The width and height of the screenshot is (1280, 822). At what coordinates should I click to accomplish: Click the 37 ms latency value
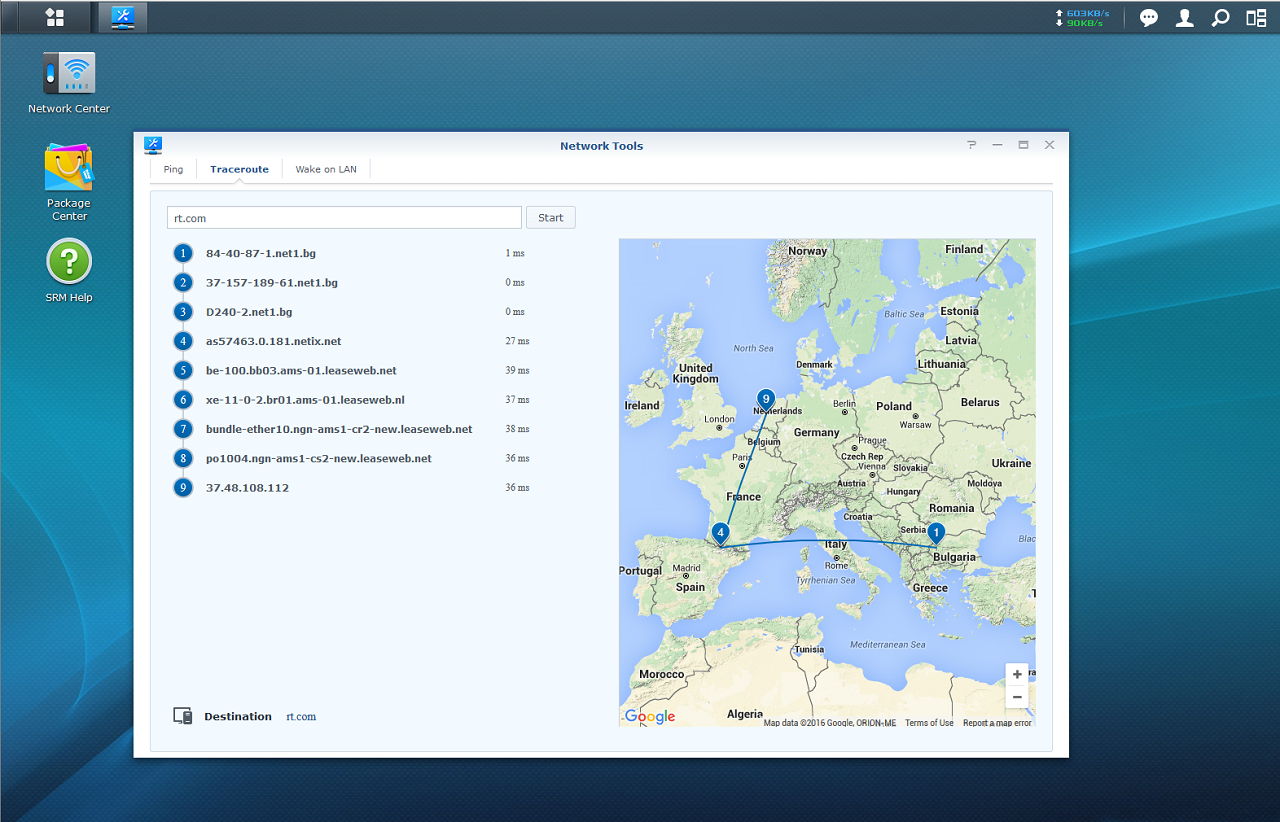click(x=517, y=400)
